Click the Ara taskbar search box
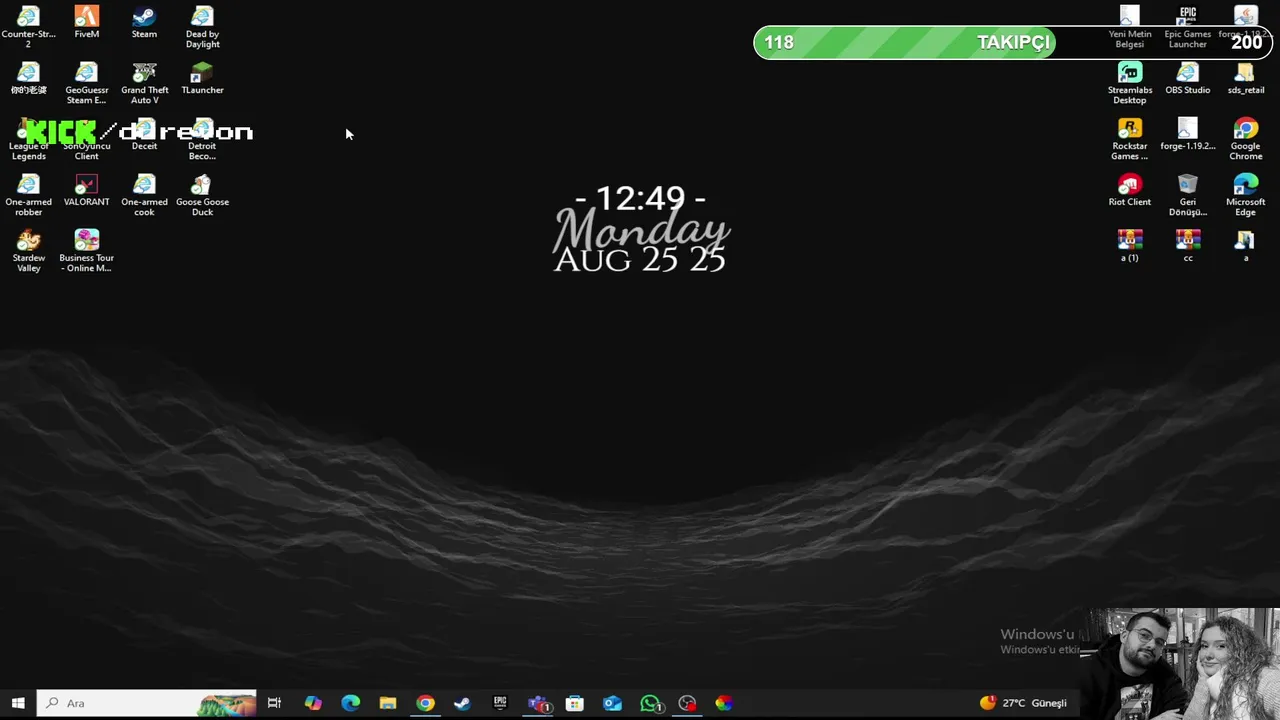Image resolution: width=1280 pixels, height=720 pixels. (147, 703)
